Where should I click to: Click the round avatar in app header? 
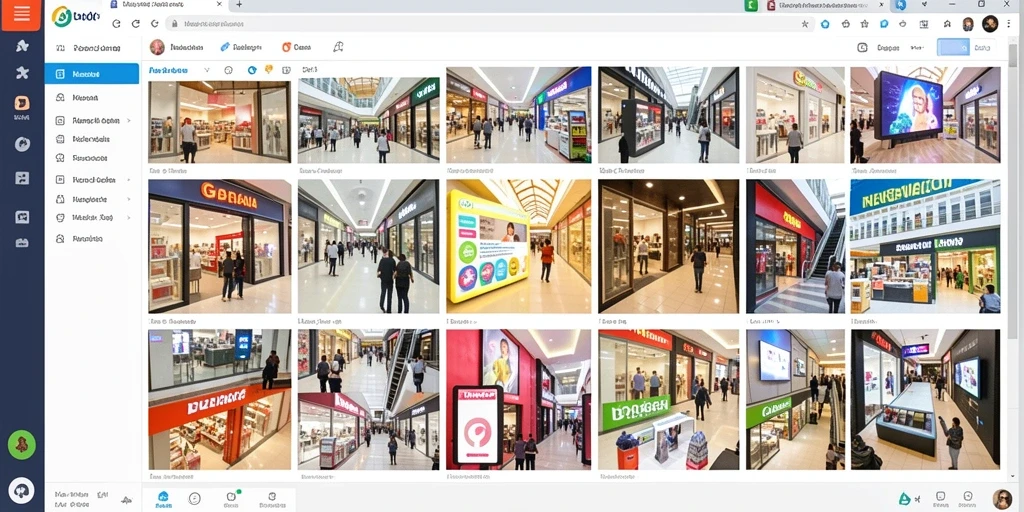pyautogui.click(x=157, y=47)
